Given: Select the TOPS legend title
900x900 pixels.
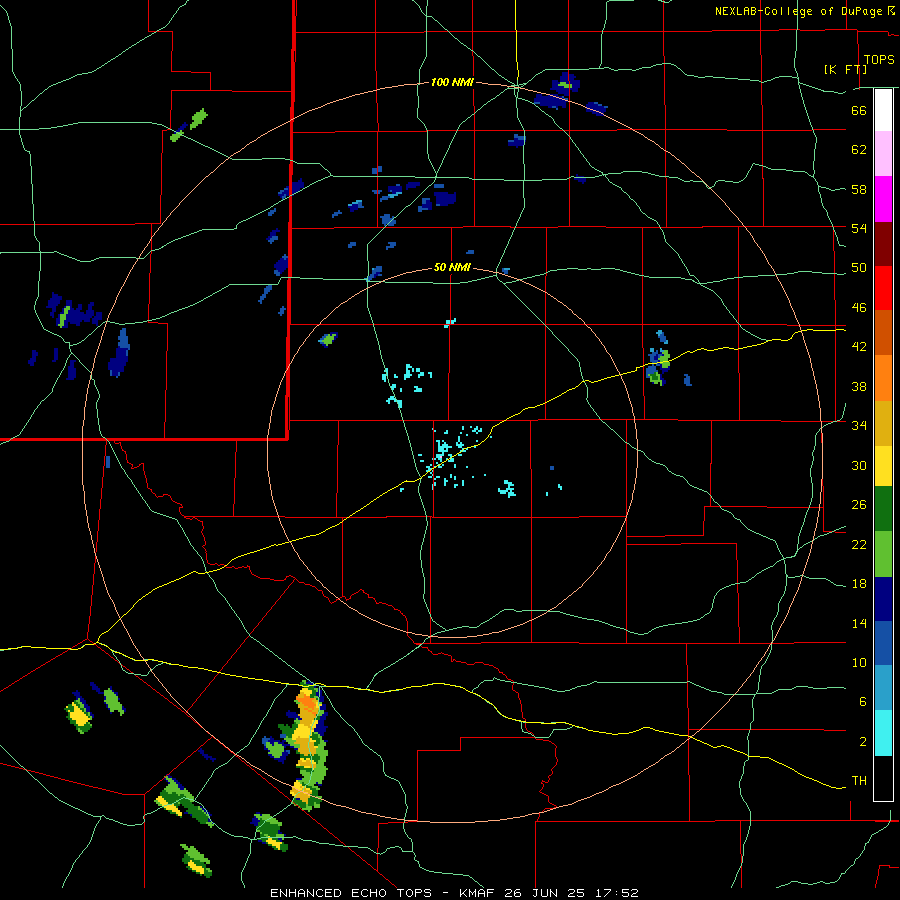Looking at the screenshot, I should coord(879,60).
